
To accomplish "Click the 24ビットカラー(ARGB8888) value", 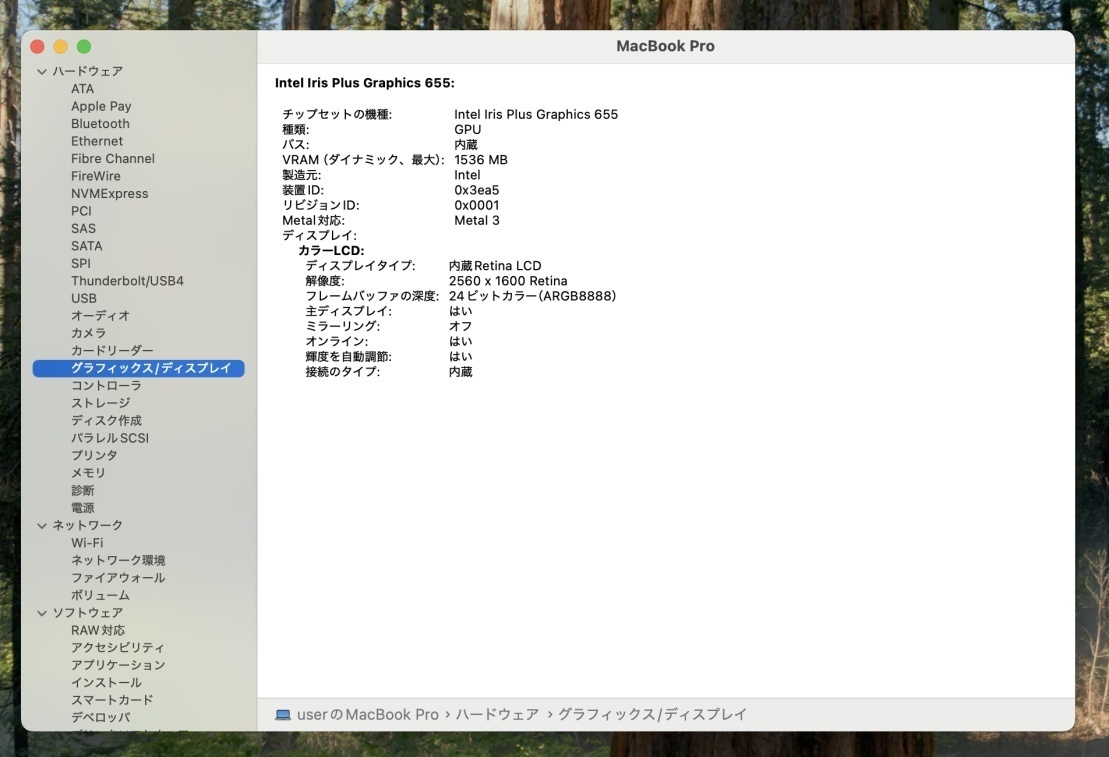I will pyautogui.click(x=533, y=296).
